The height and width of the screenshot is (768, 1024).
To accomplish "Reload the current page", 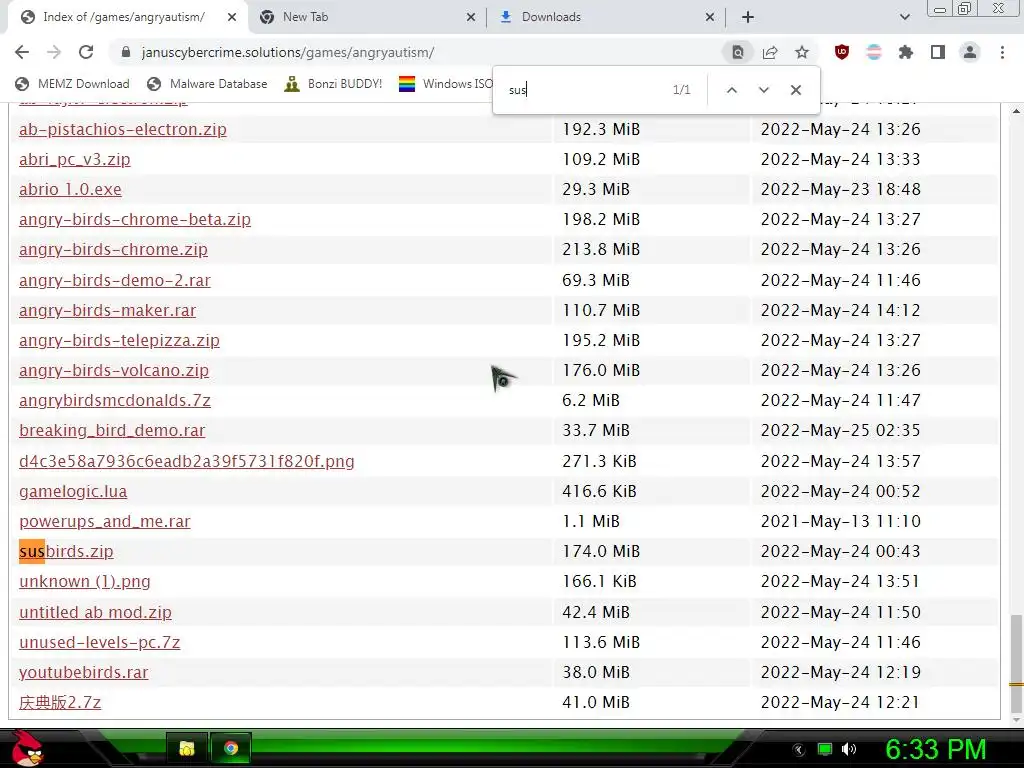I will click(x=86, y=52).
